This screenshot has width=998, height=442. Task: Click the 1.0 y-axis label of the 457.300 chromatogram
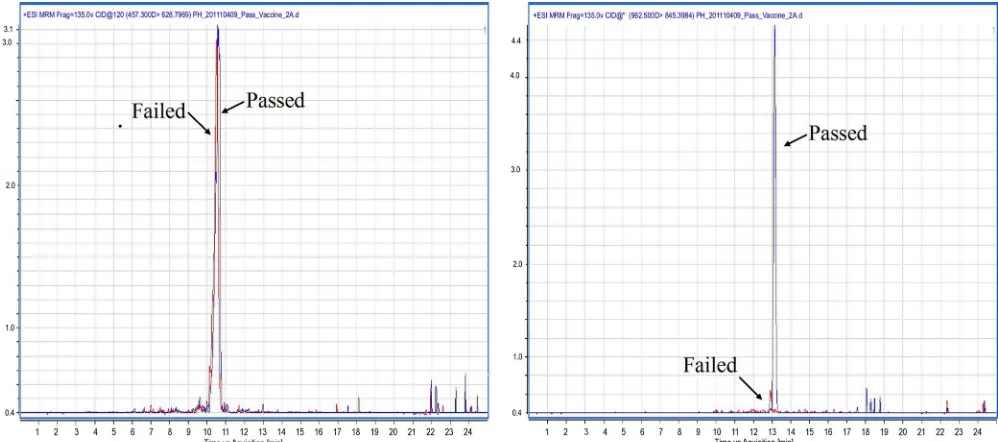(12, 327)
